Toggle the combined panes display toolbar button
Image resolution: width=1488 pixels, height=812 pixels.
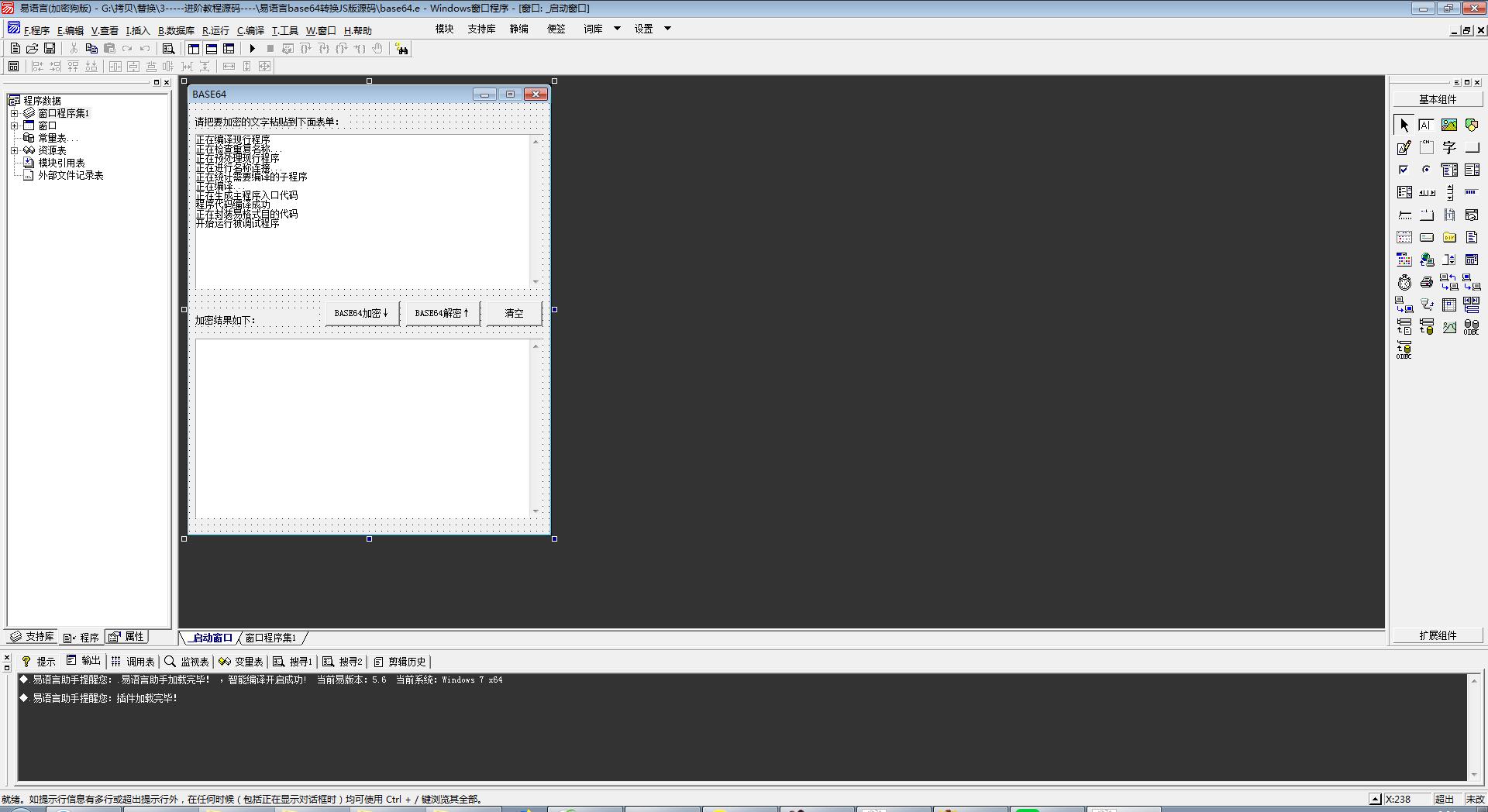click(229, 48)
